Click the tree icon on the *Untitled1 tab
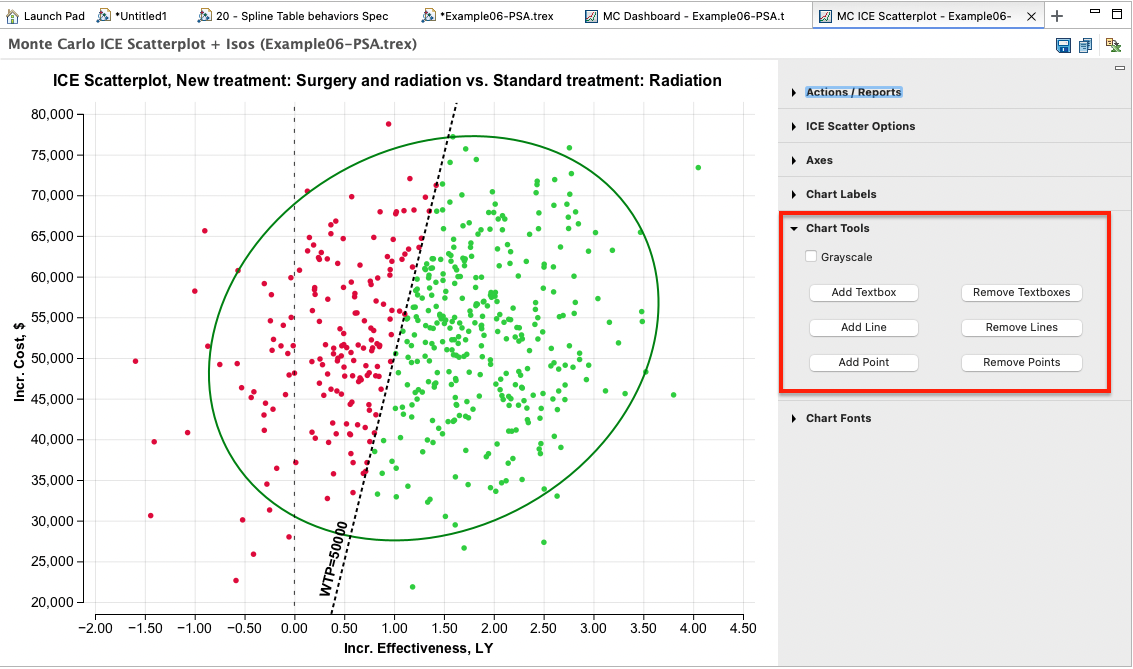This screenshot has width=1133, height=669. pyautogui.click(x=101, y=15)
